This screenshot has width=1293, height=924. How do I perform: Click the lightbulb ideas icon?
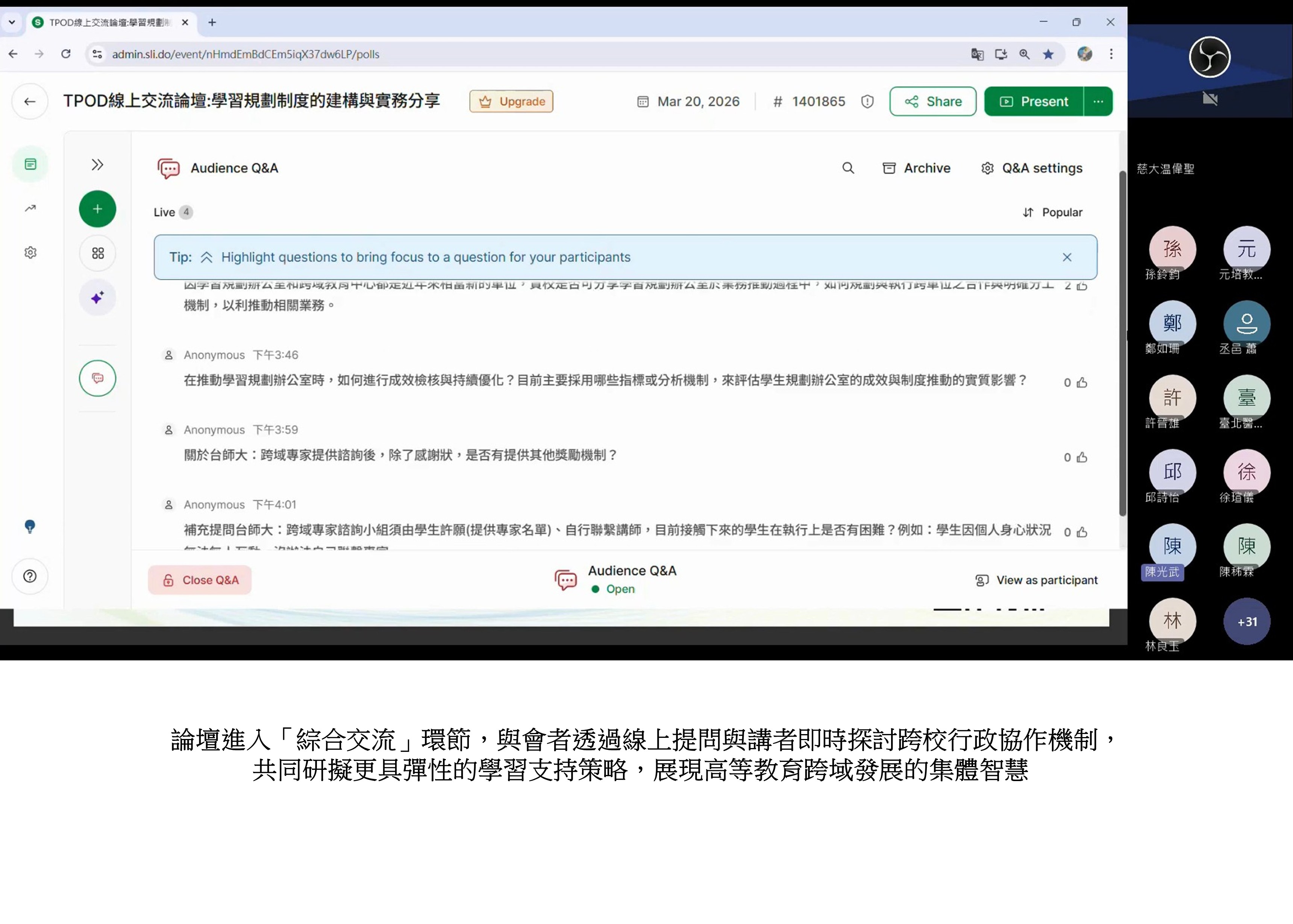(x=30, y=526)
